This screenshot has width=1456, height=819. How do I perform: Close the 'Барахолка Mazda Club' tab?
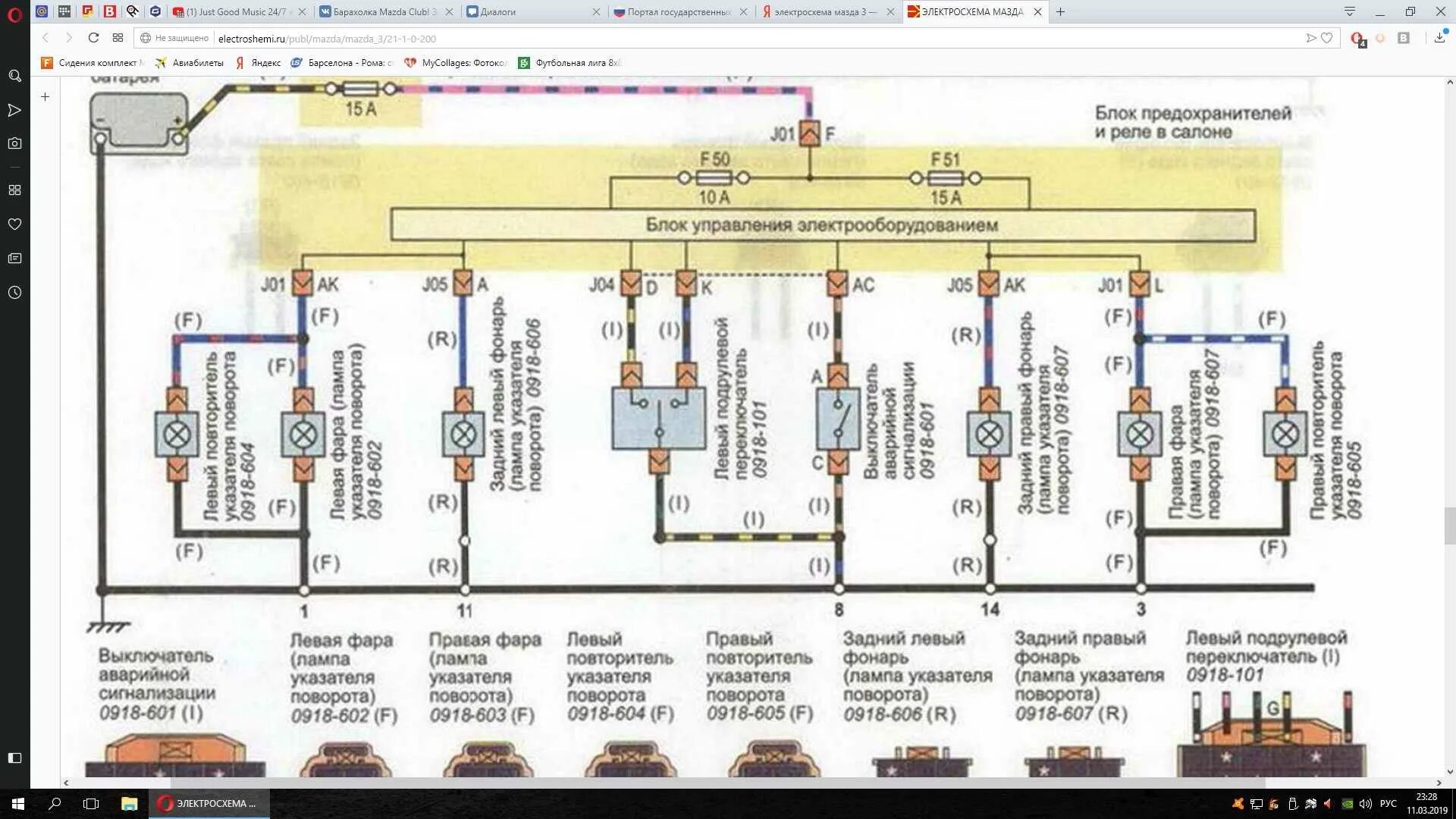click(449, 11)
